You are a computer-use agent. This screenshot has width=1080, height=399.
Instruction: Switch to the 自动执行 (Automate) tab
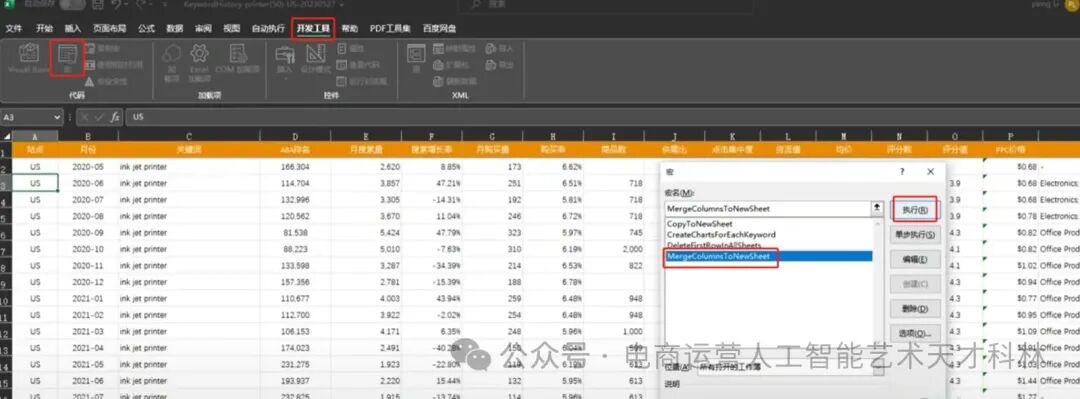[268, 29]
